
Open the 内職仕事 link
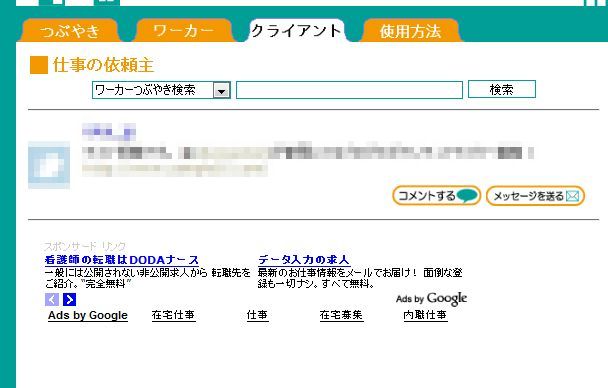click(x=425, y=315)
